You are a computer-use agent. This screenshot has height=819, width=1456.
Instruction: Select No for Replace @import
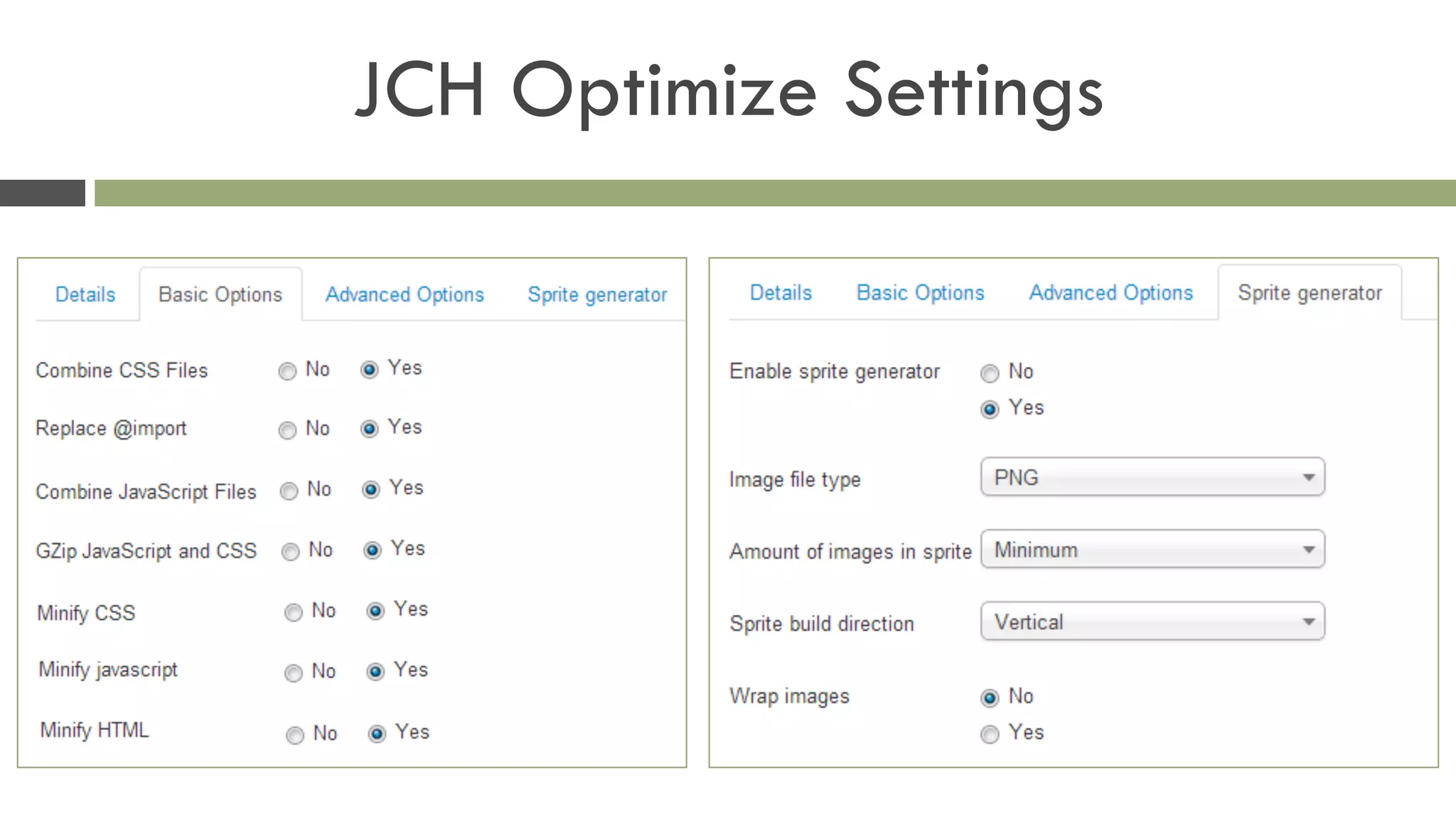click(x=287, y=430)
